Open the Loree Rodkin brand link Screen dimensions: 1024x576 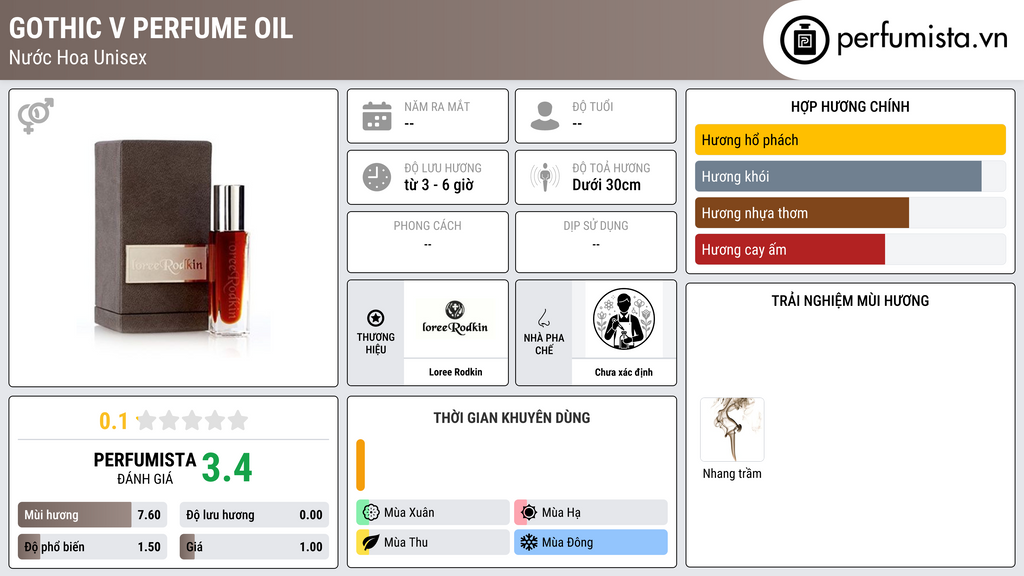[455, 372]
